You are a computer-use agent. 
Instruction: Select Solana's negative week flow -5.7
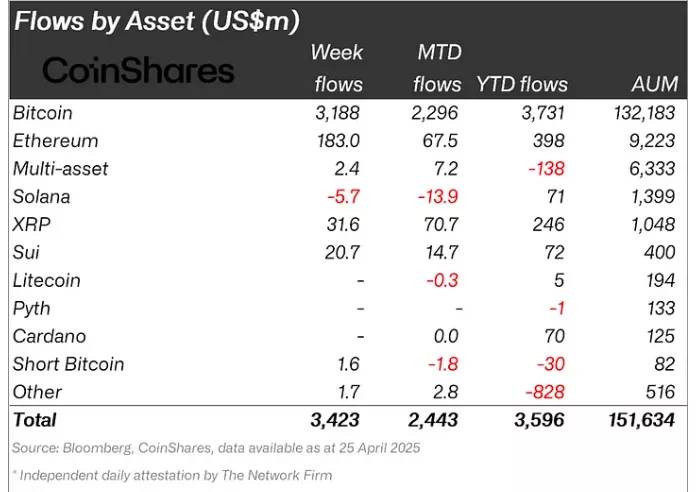pos(345,197)
